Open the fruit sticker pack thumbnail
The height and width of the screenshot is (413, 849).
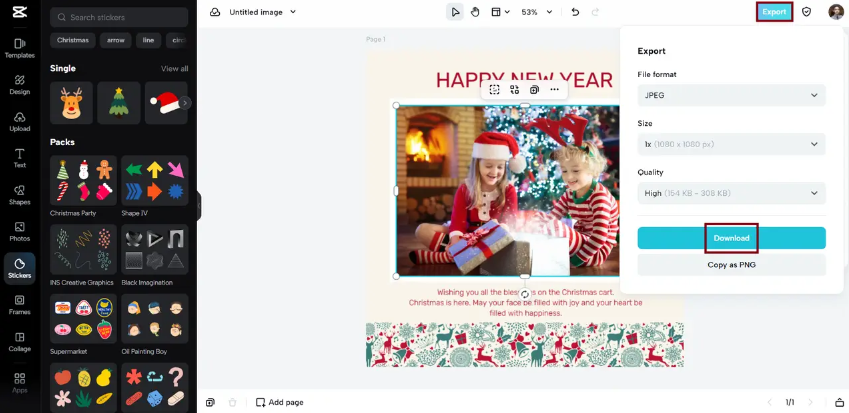coord(83,388)
